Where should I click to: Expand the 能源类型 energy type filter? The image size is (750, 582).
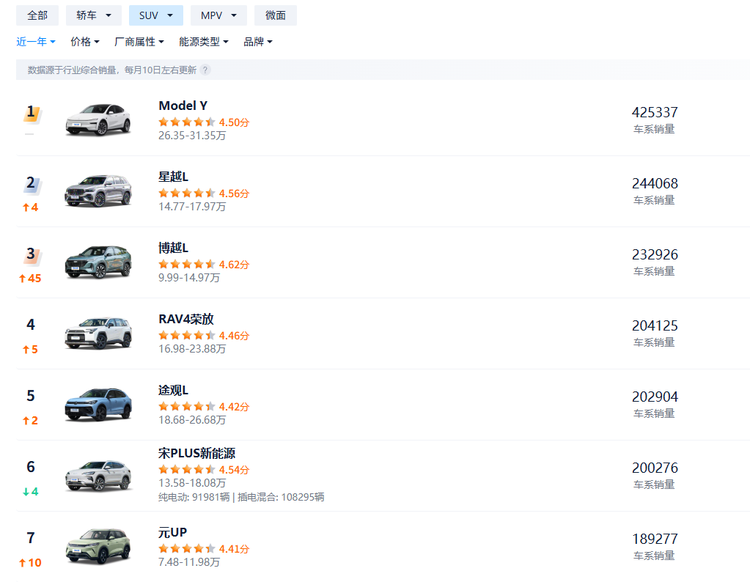click(203, 42)
